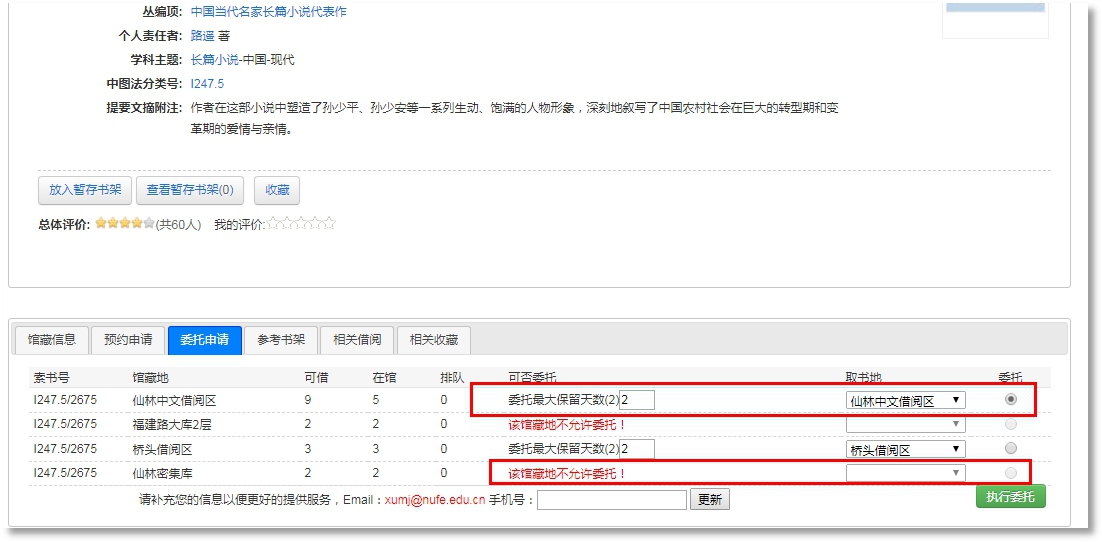Focus the 委托最大保留天数 field for 仙林中文借阅区
This screenshot has height=542, width=1102.
[636, 400]
